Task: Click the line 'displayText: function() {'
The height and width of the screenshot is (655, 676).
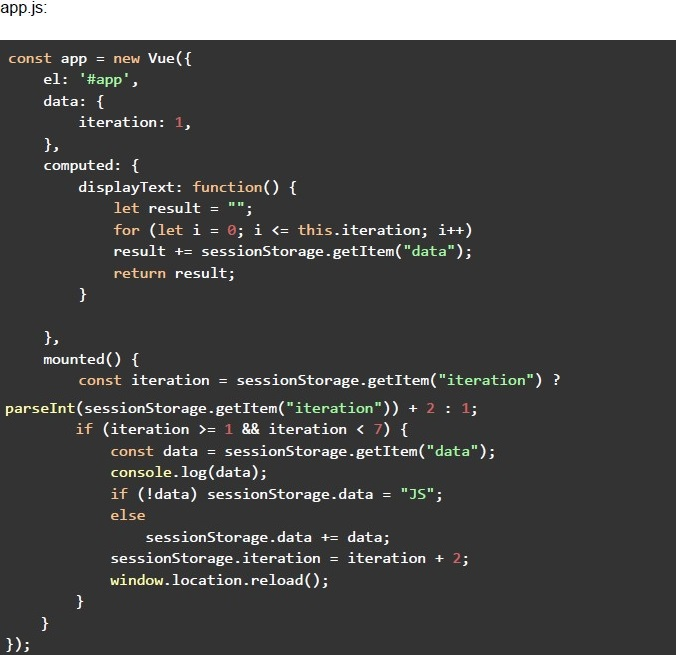Action: [188, 187]
